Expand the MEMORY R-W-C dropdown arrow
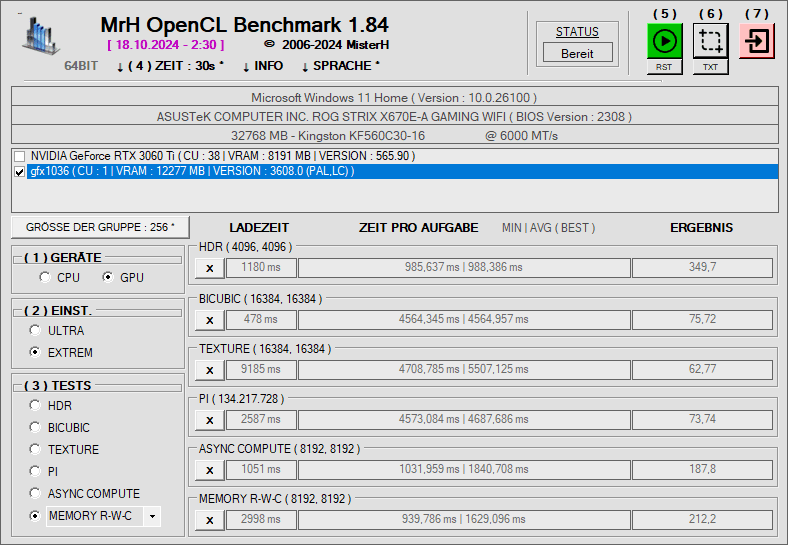788x545 pixels. (152, 516)
